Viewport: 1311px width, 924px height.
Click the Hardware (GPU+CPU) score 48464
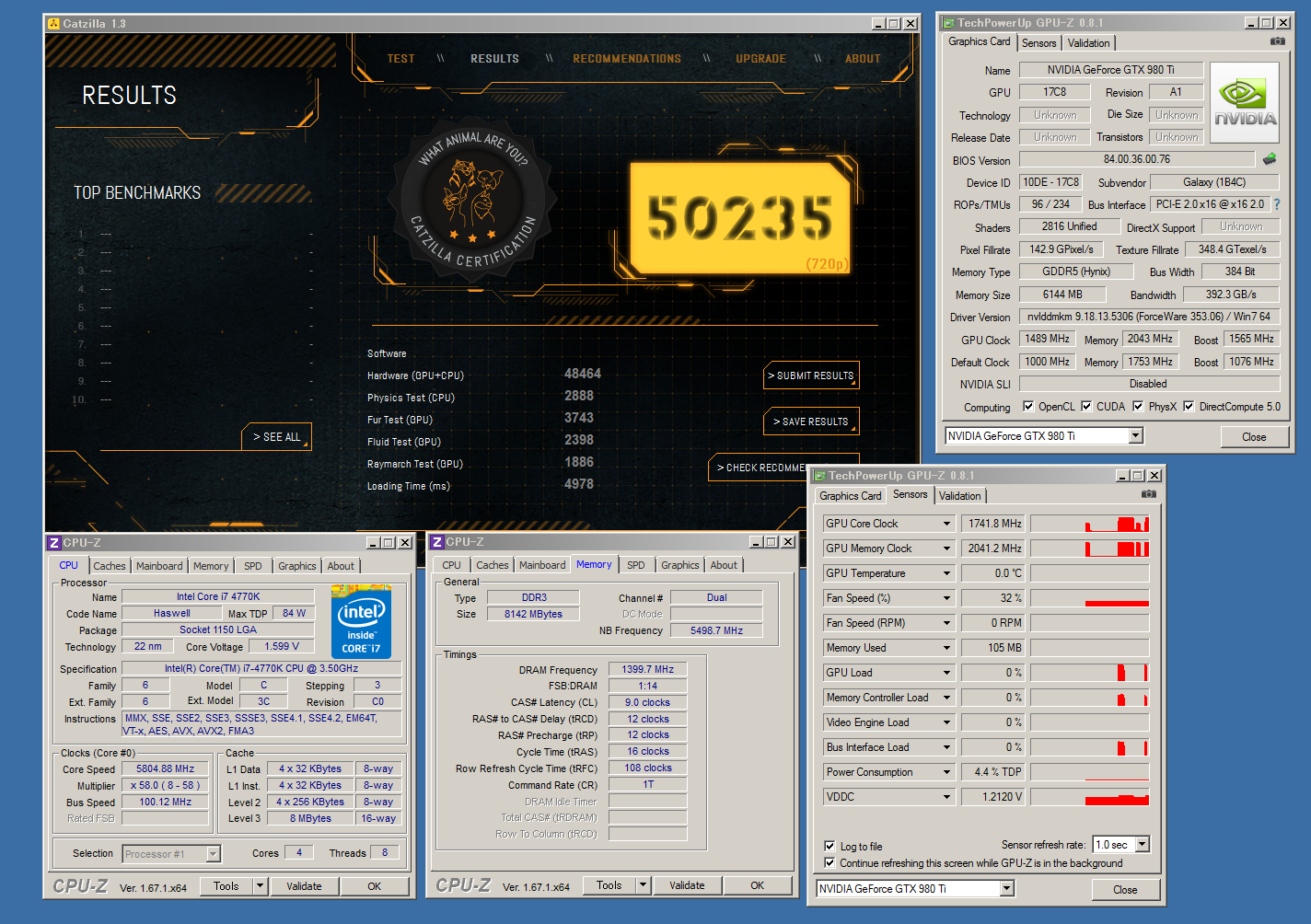pos(583,374)
